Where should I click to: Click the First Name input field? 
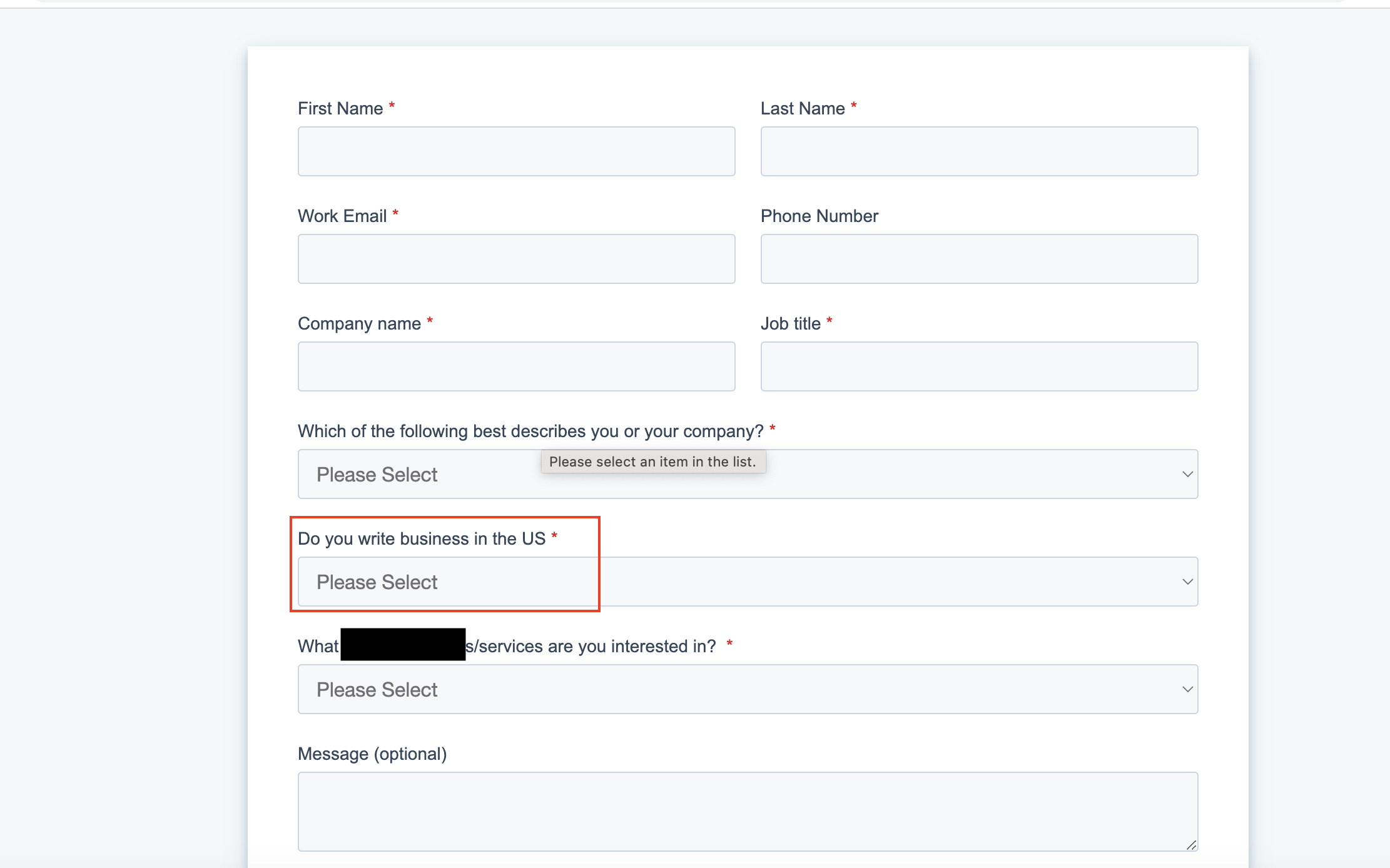(x=515, y=151)
